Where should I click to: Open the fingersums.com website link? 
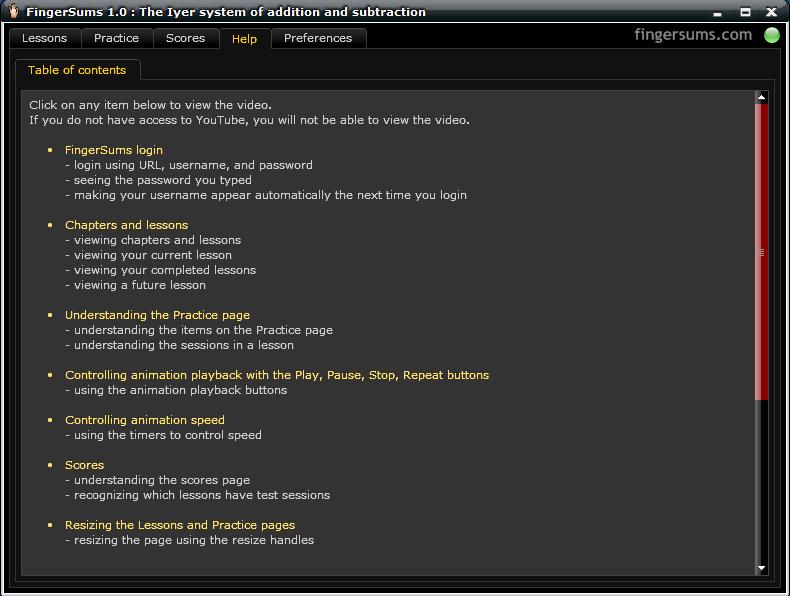click(692, 35)
